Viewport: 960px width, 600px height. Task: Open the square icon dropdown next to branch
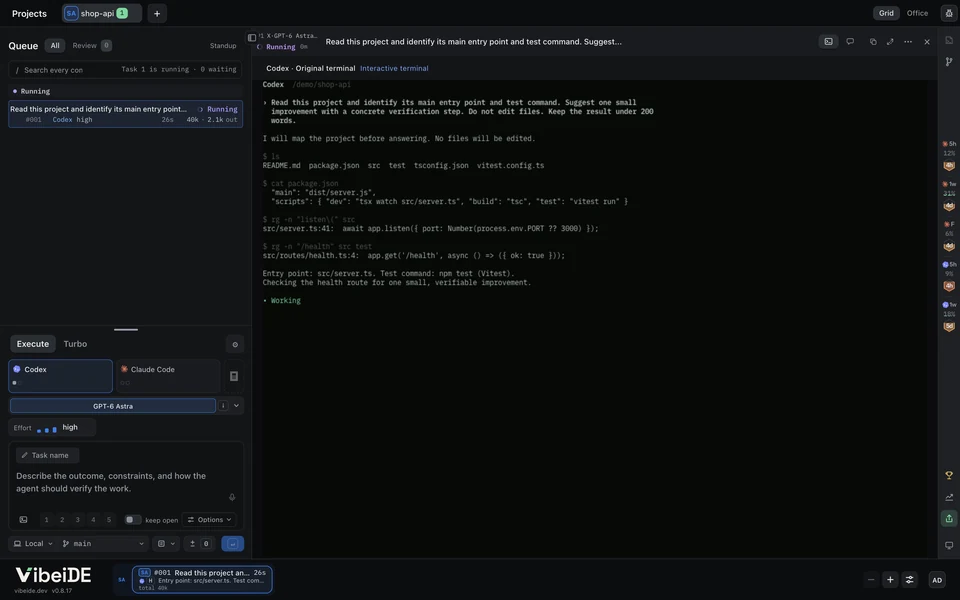pyautogui.click(x=166, y=544)
